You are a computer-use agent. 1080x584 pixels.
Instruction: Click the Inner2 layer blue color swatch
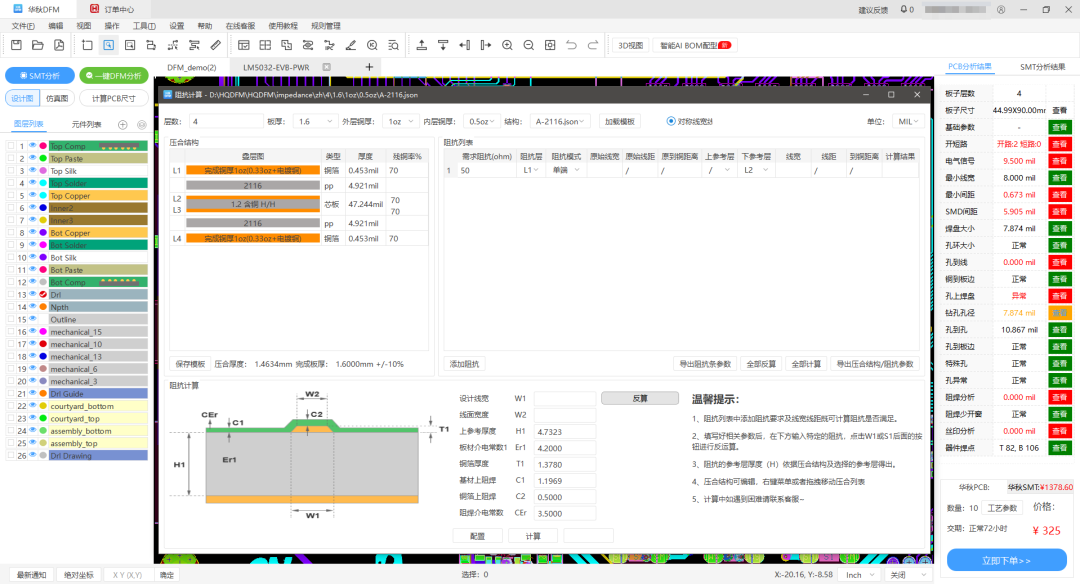pyautogui.click(x=43, y=208)
